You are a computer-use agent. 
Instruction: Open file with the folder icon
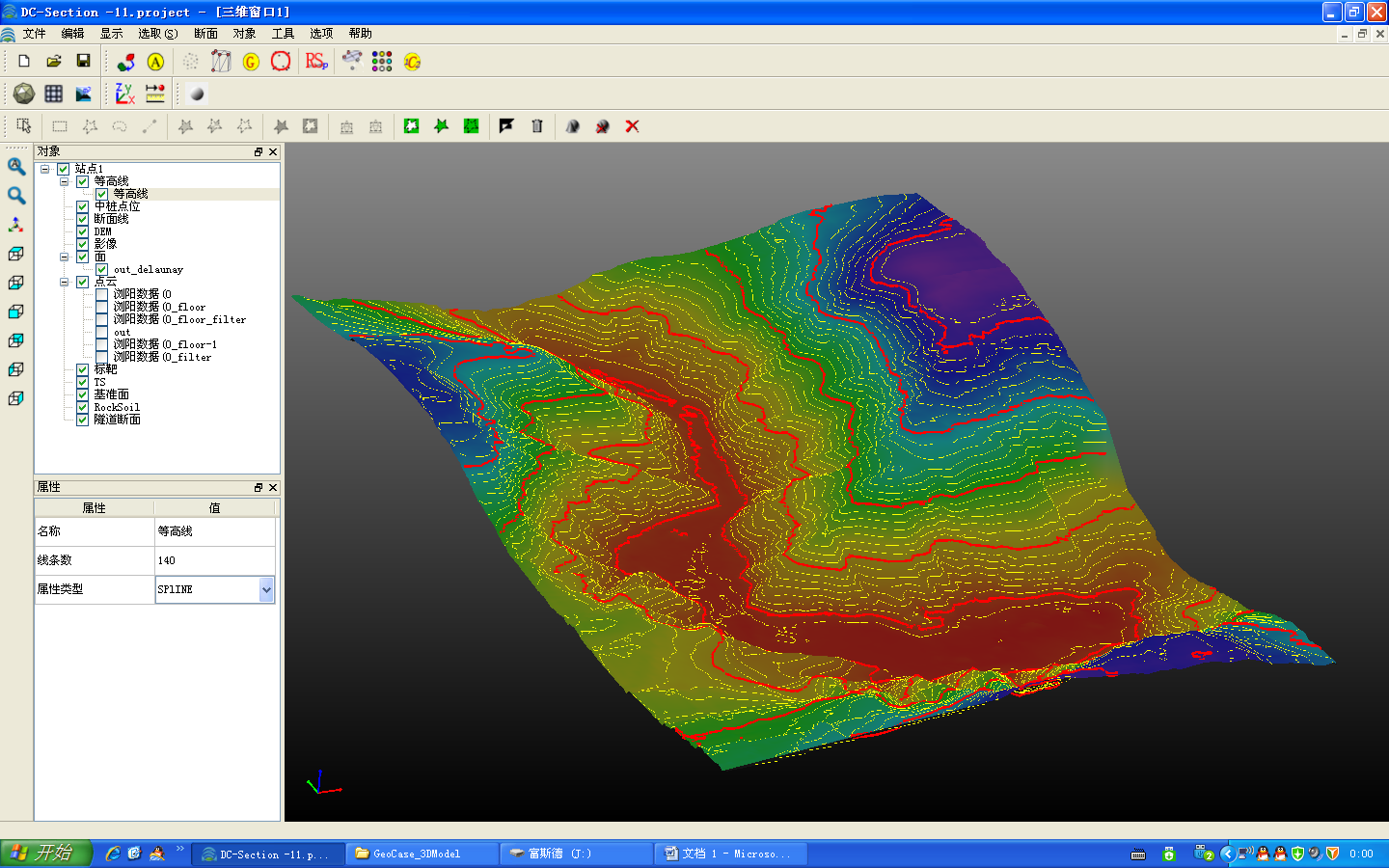pyautogui.click(x=54, y=61)
